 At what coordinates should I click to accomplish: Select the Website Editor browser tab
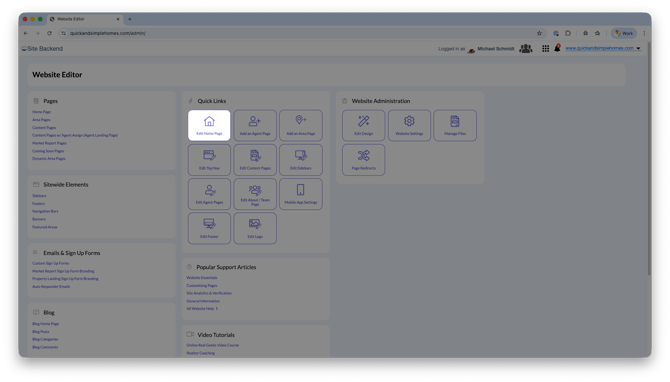85,19
